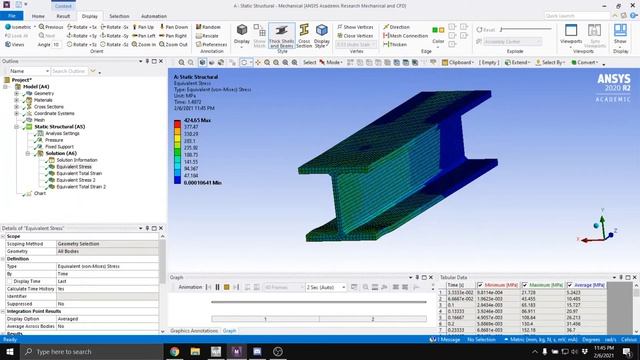The width and height of the screenshot is (640, 360).
Task: Select Equivalent Total Strain in the outline
Action: 79,173
